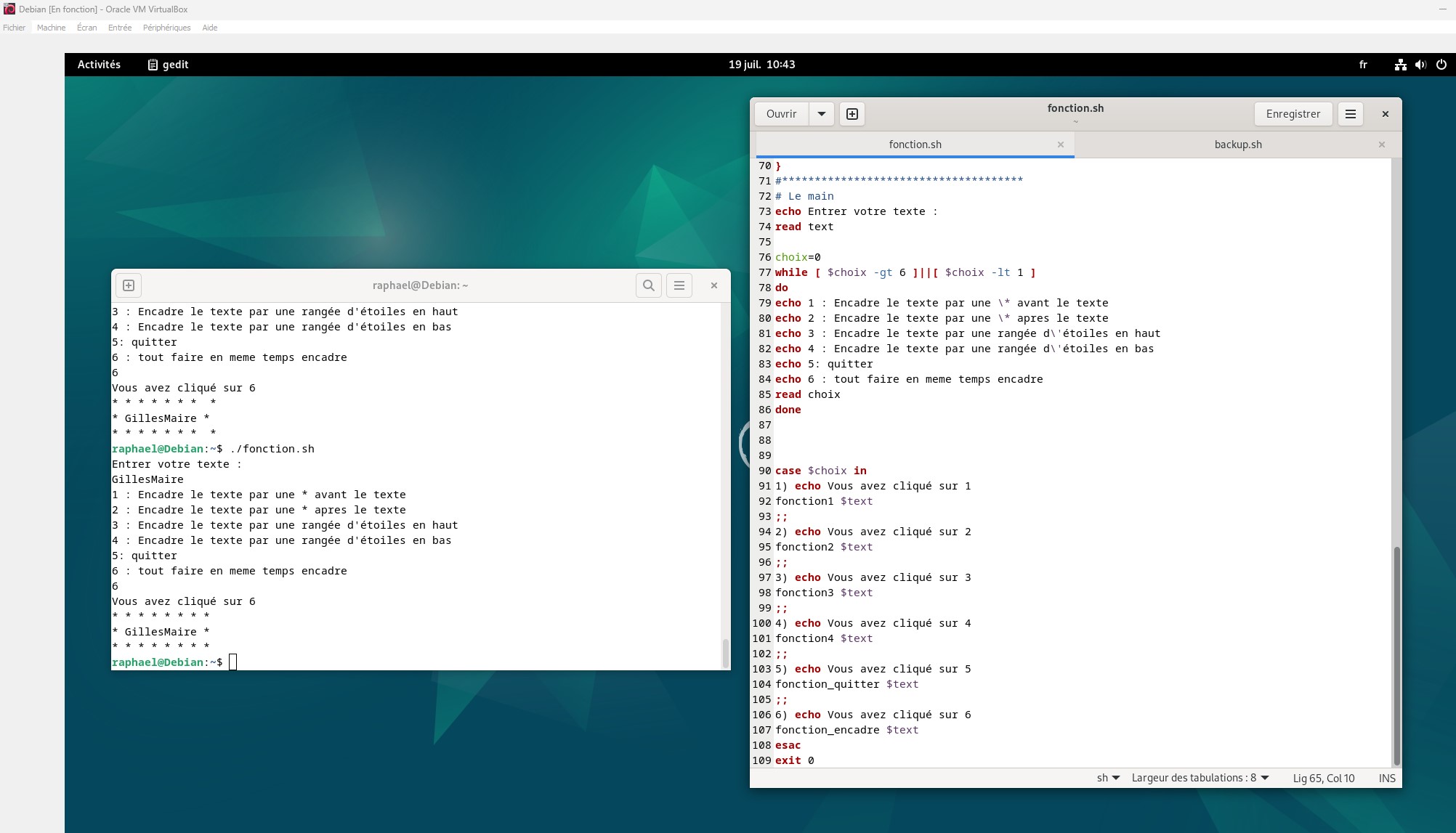Close the fonction.sh tab

point(1061,145)
